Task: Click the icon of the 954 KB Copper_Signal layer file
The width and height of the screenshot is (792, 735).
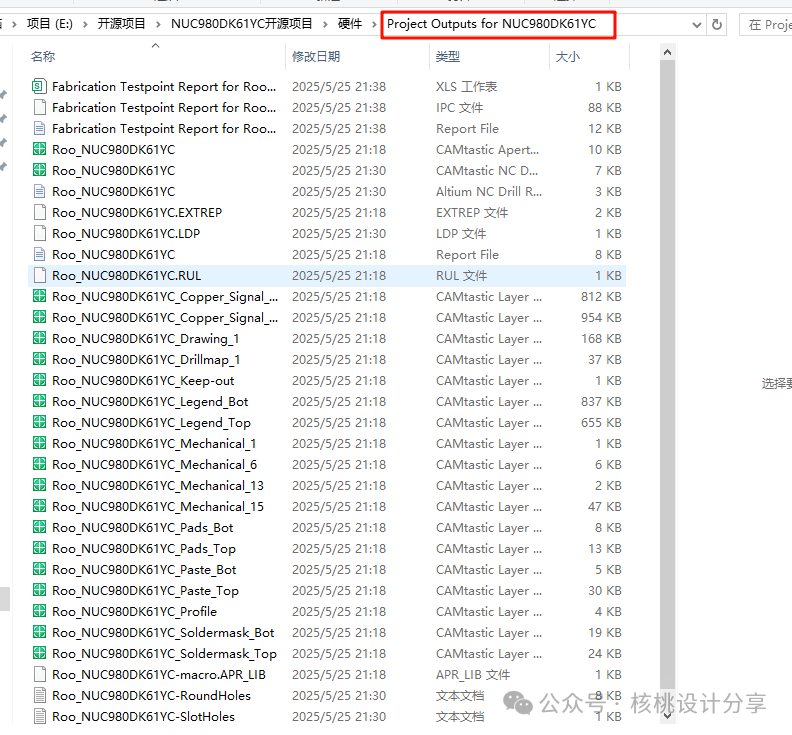Action: tap(39, 317)
